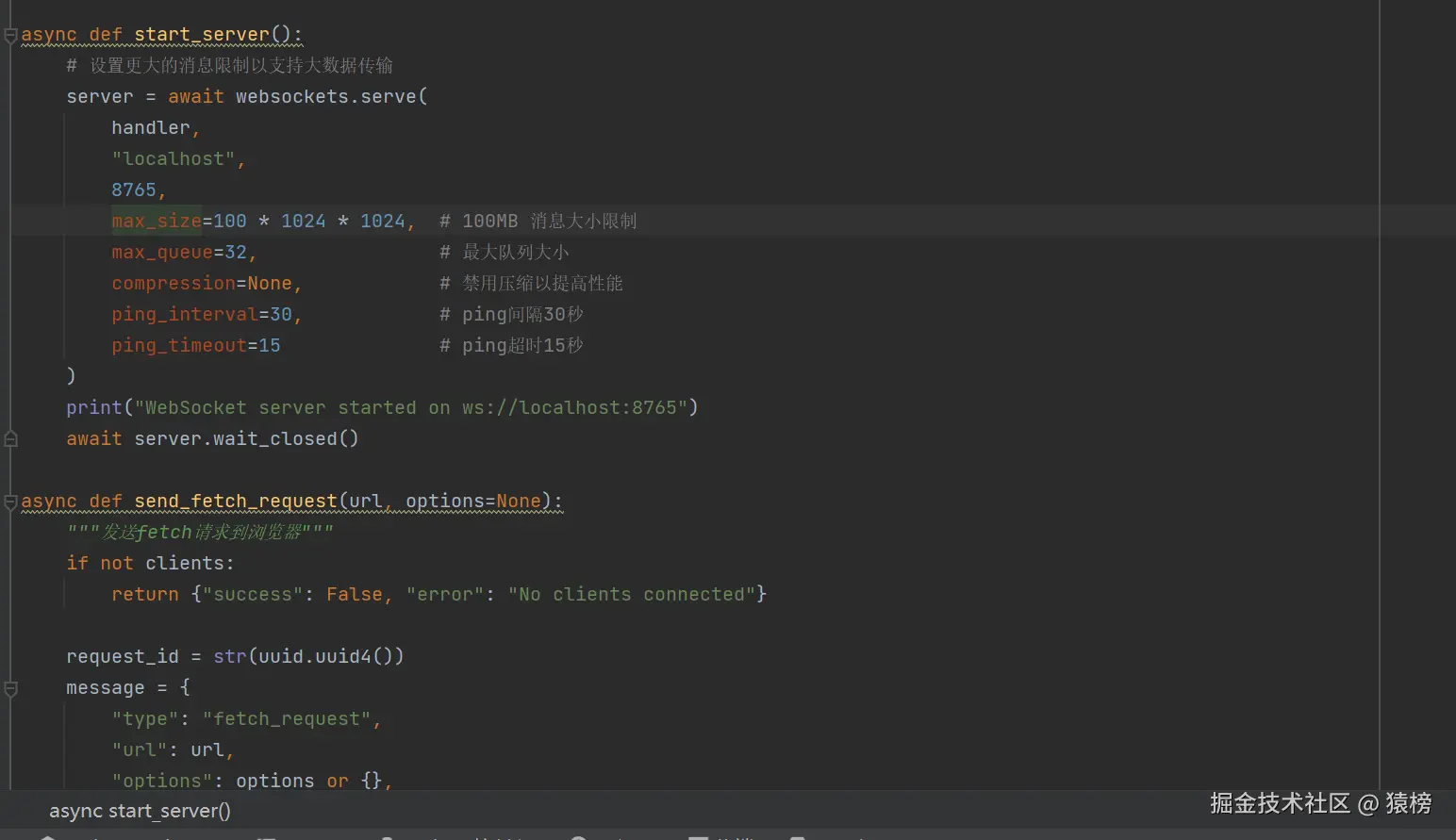Click the "No clients connected" string
Screen dimensions: 1456x840
[x=632, y=594]
